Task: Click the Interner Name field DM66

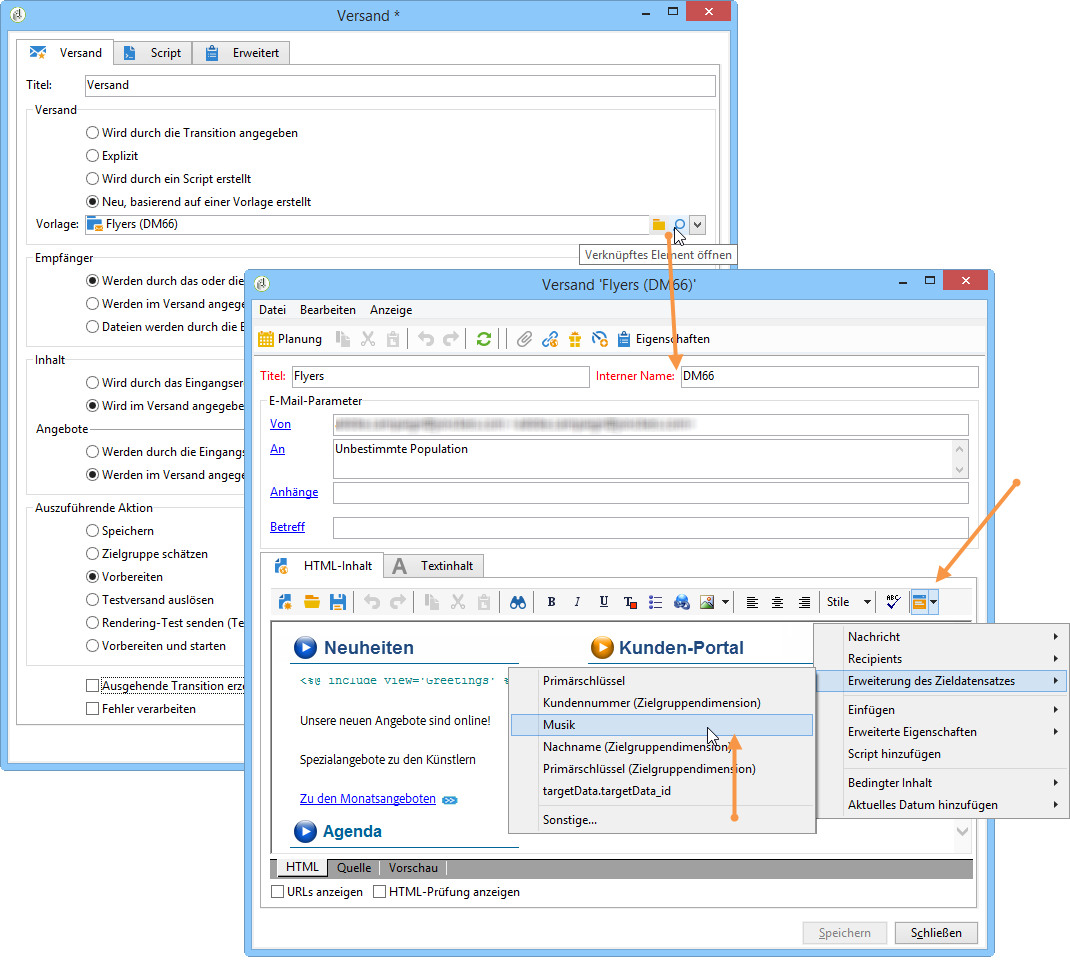Action: [829, 377]
